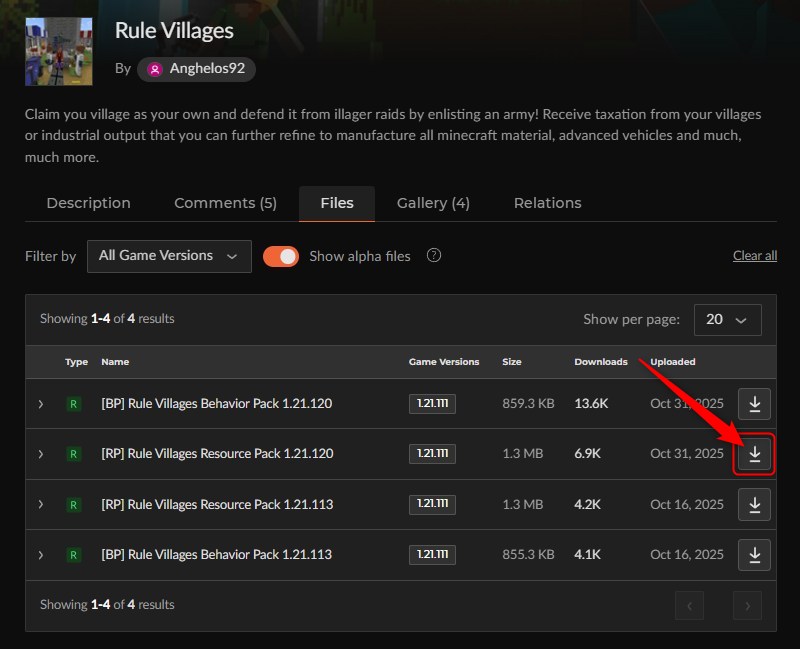800x649 pixels.
Task: Download the Behavior Pack 1.21.120 file
Action: 754,404
